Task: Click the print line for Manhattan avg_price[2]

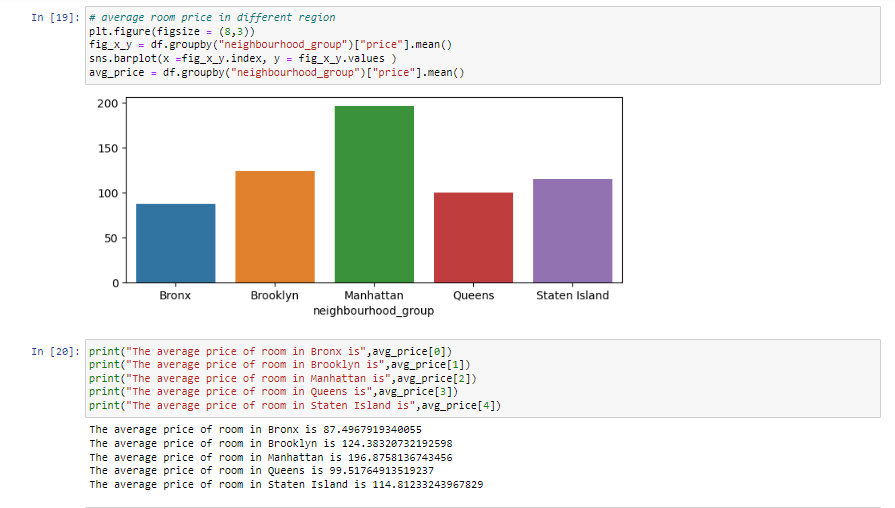Action: point(283,378)
